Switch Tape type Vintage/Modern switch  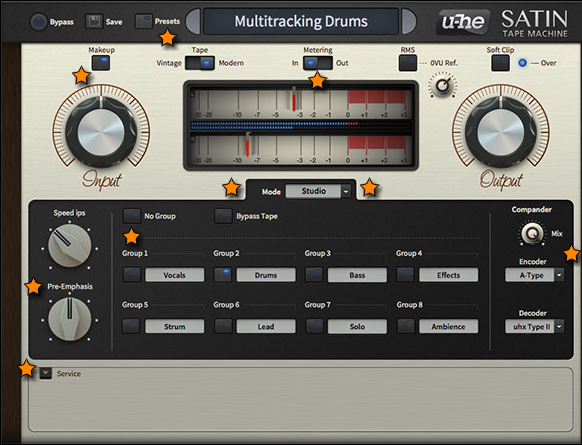[x=200, y=63]
